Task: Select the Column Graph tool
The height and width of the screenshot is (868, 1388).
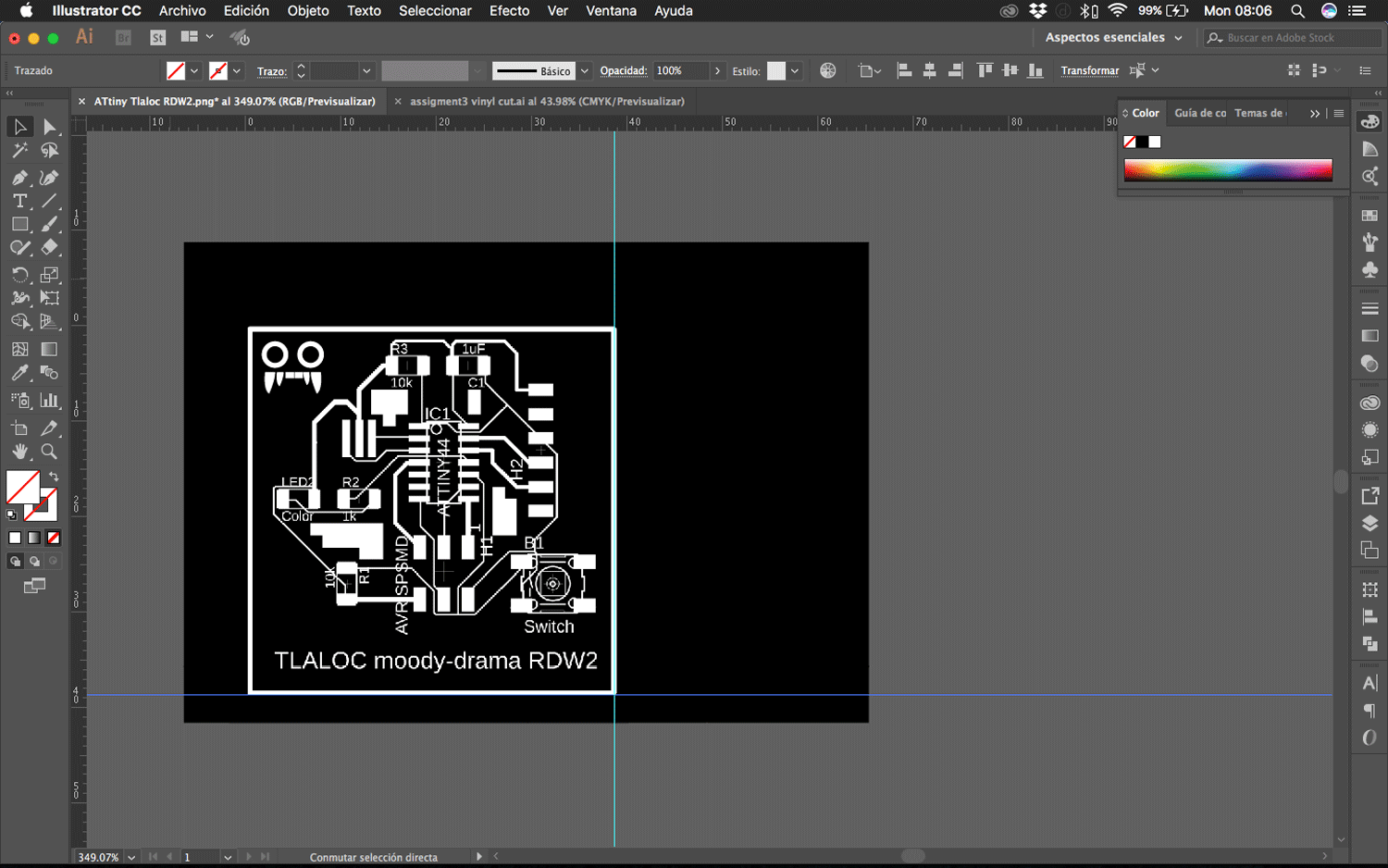Action: coord(50,401)
